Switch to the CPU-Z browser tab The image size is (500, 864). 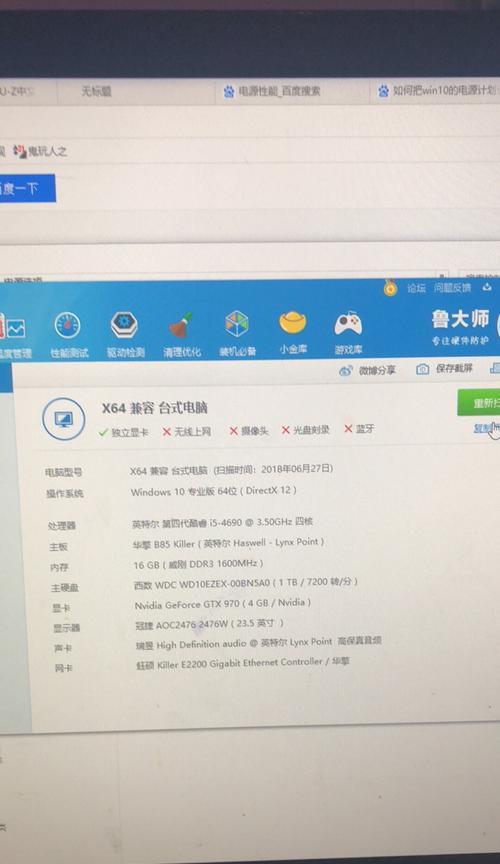17,91
